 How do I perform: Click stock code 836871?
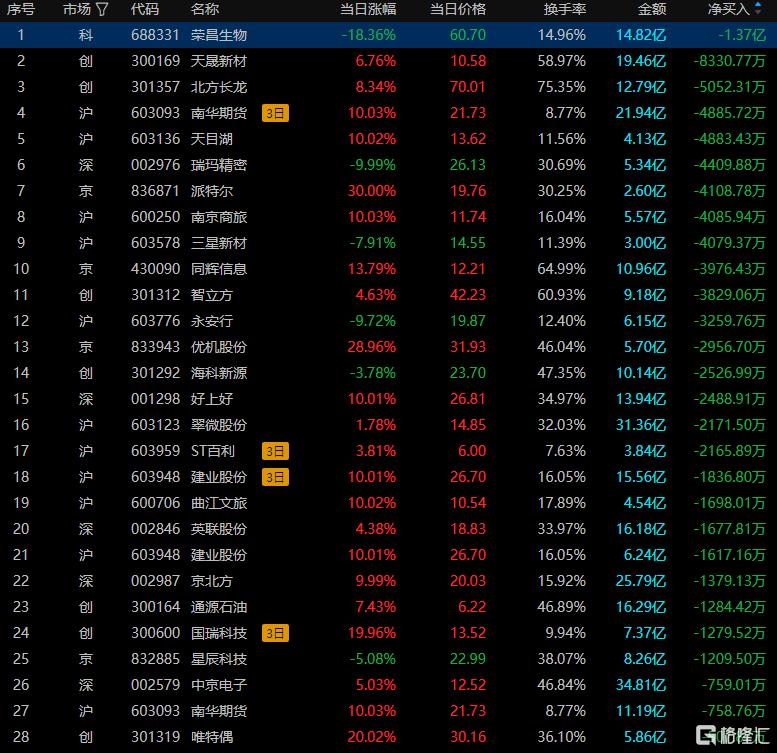click(x=155, y=191)
